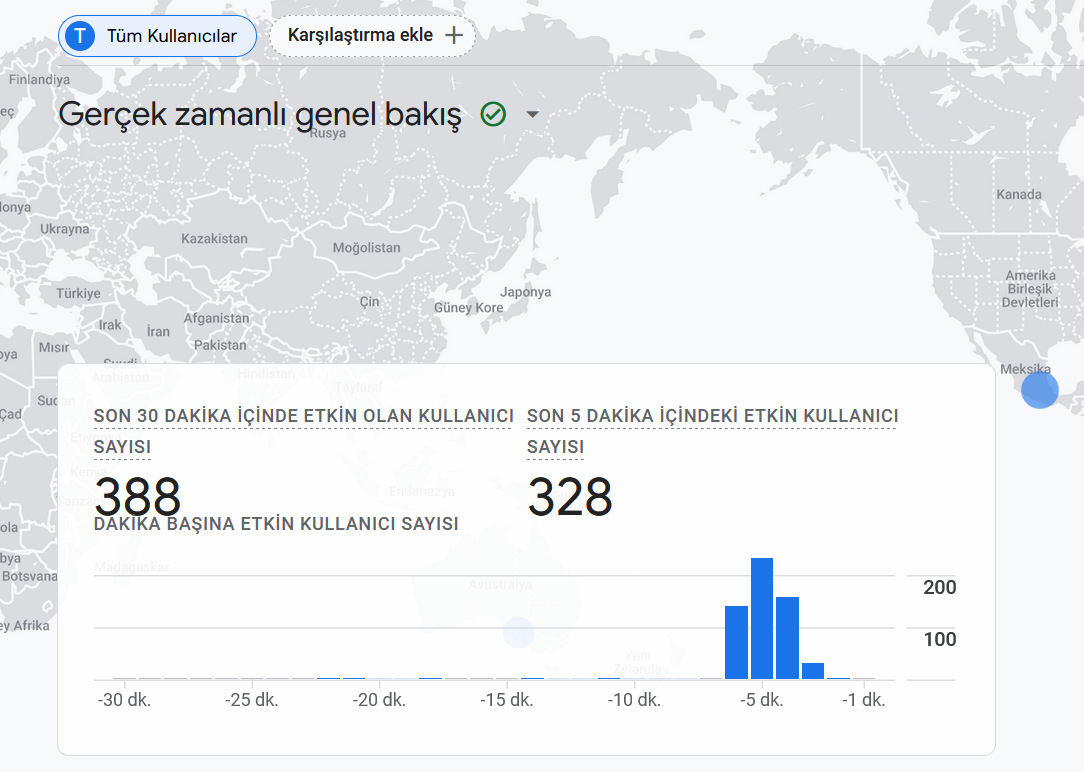Click Finlandiya on the map
Screen dimensions: 1084x772
39,79
